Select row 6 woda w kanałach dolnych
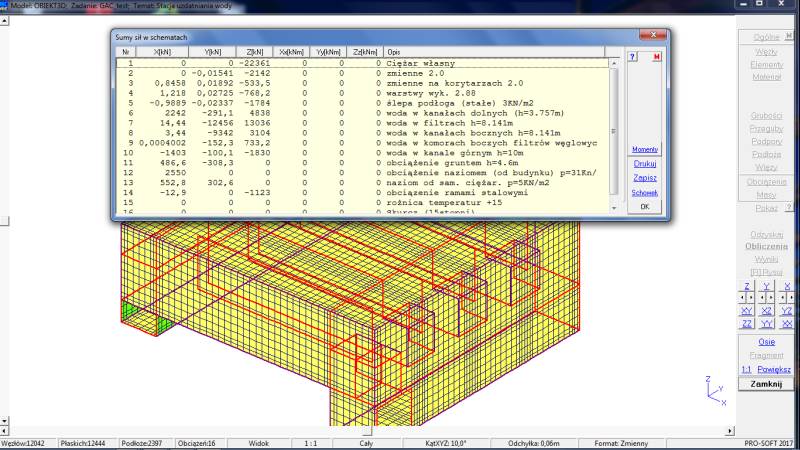The image size is (800, 450). (x=362, y=113)
